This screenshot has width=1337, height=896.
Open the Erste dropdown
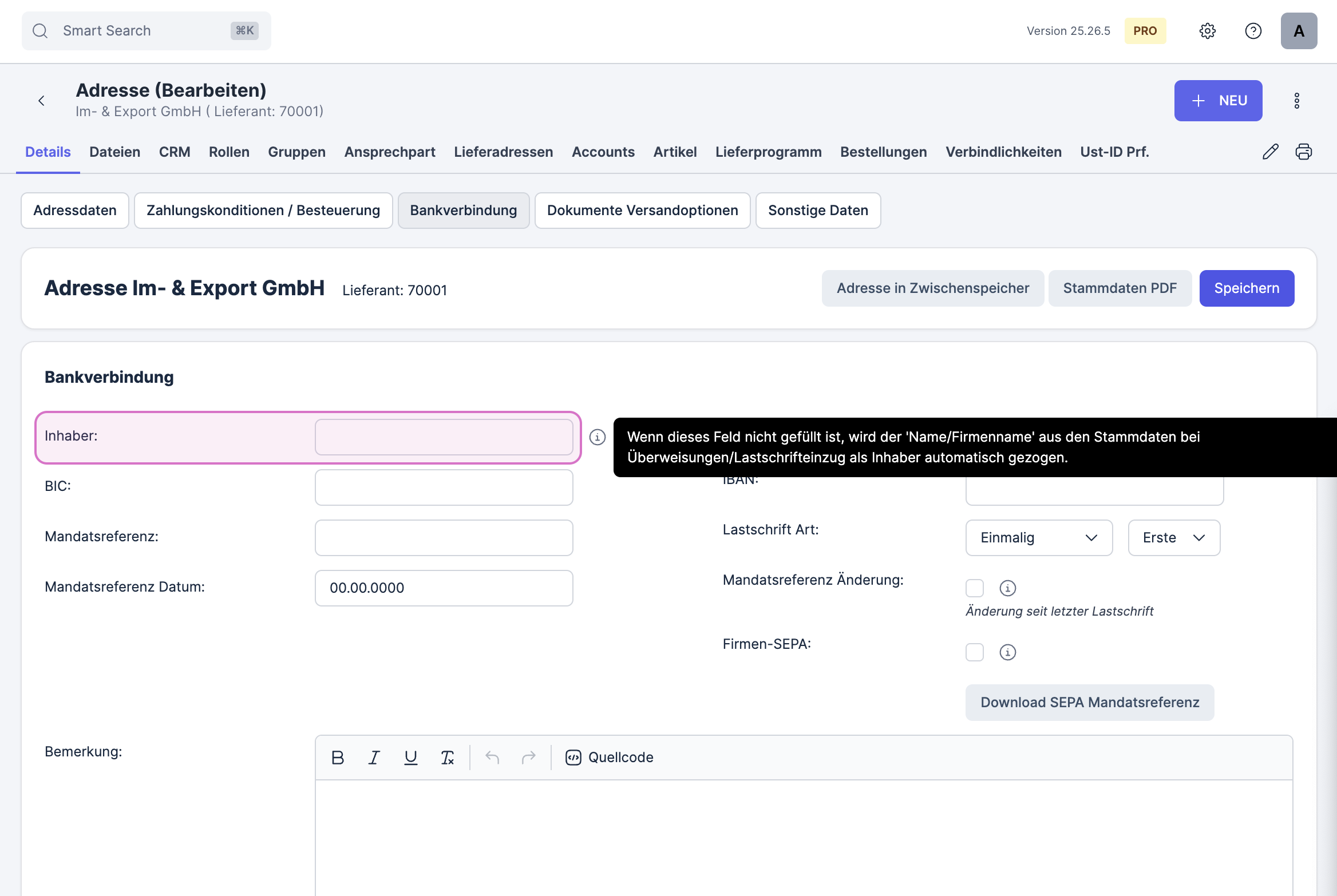(x=1173, y=538)
